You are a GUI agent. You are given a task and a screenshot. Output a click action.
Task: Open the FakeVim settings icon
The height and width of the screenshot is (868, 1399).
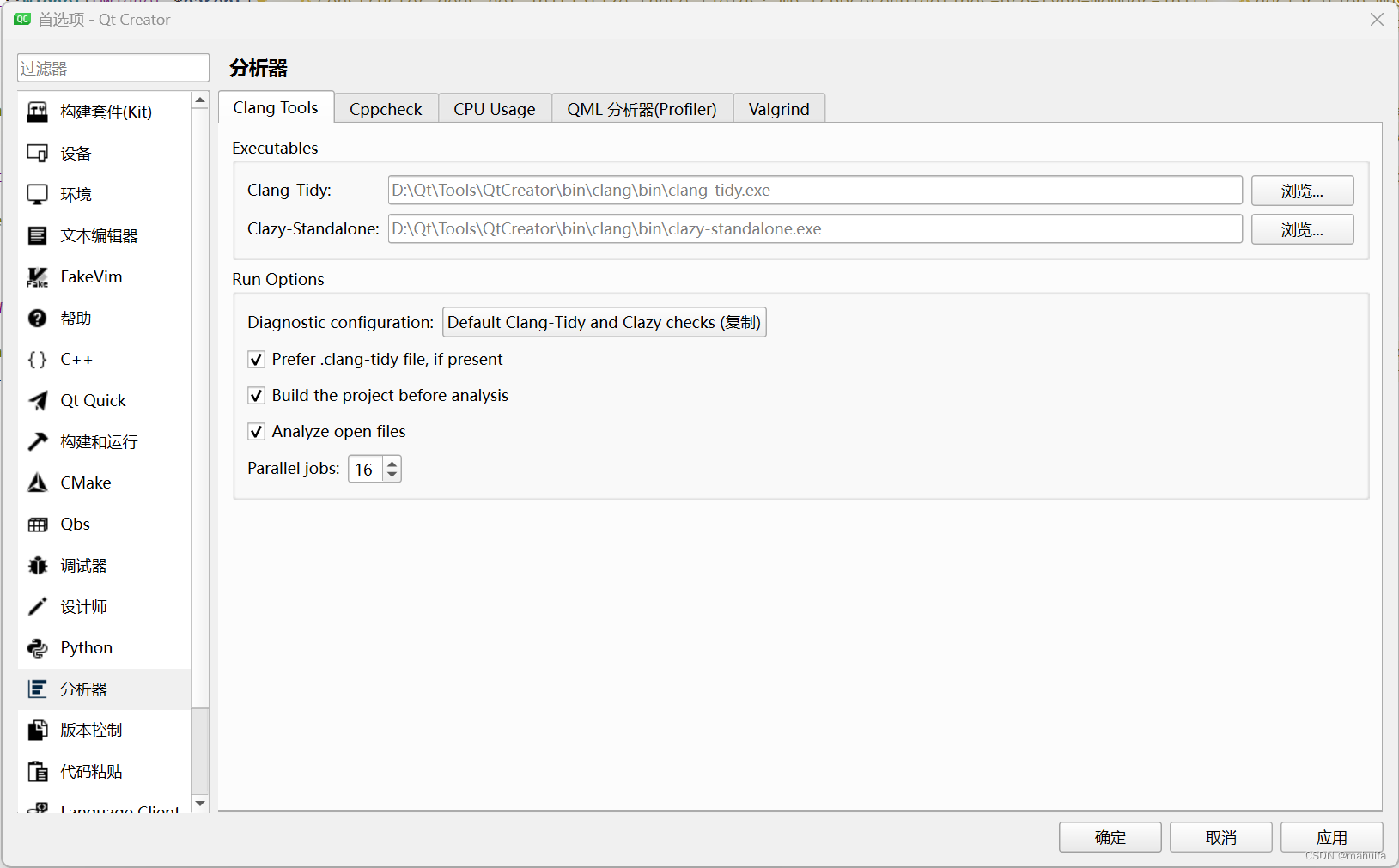pos(38,276)
